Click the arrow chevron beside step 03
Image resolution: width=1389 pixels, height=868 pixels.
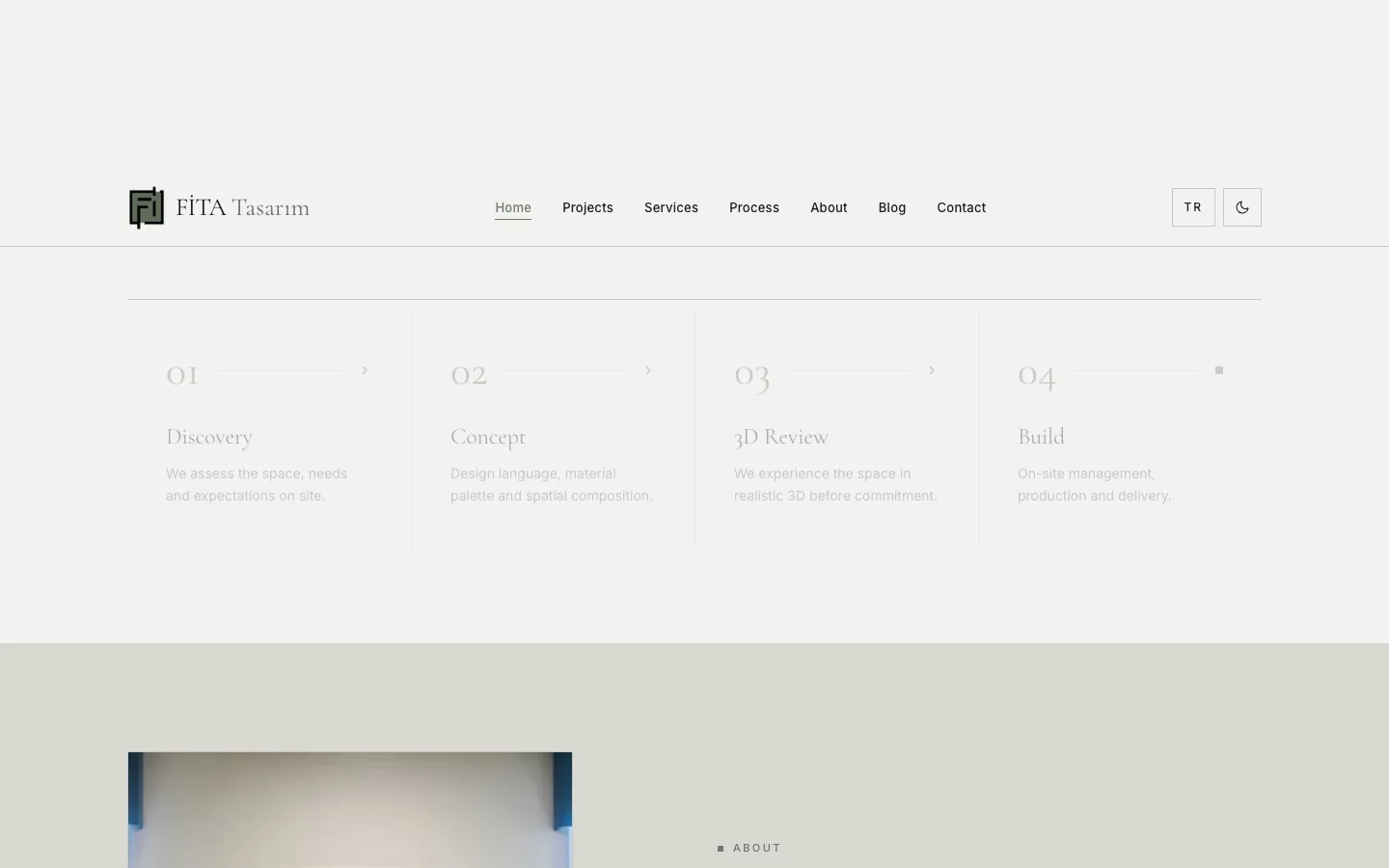pyautogui.click(x=932, y=370)
